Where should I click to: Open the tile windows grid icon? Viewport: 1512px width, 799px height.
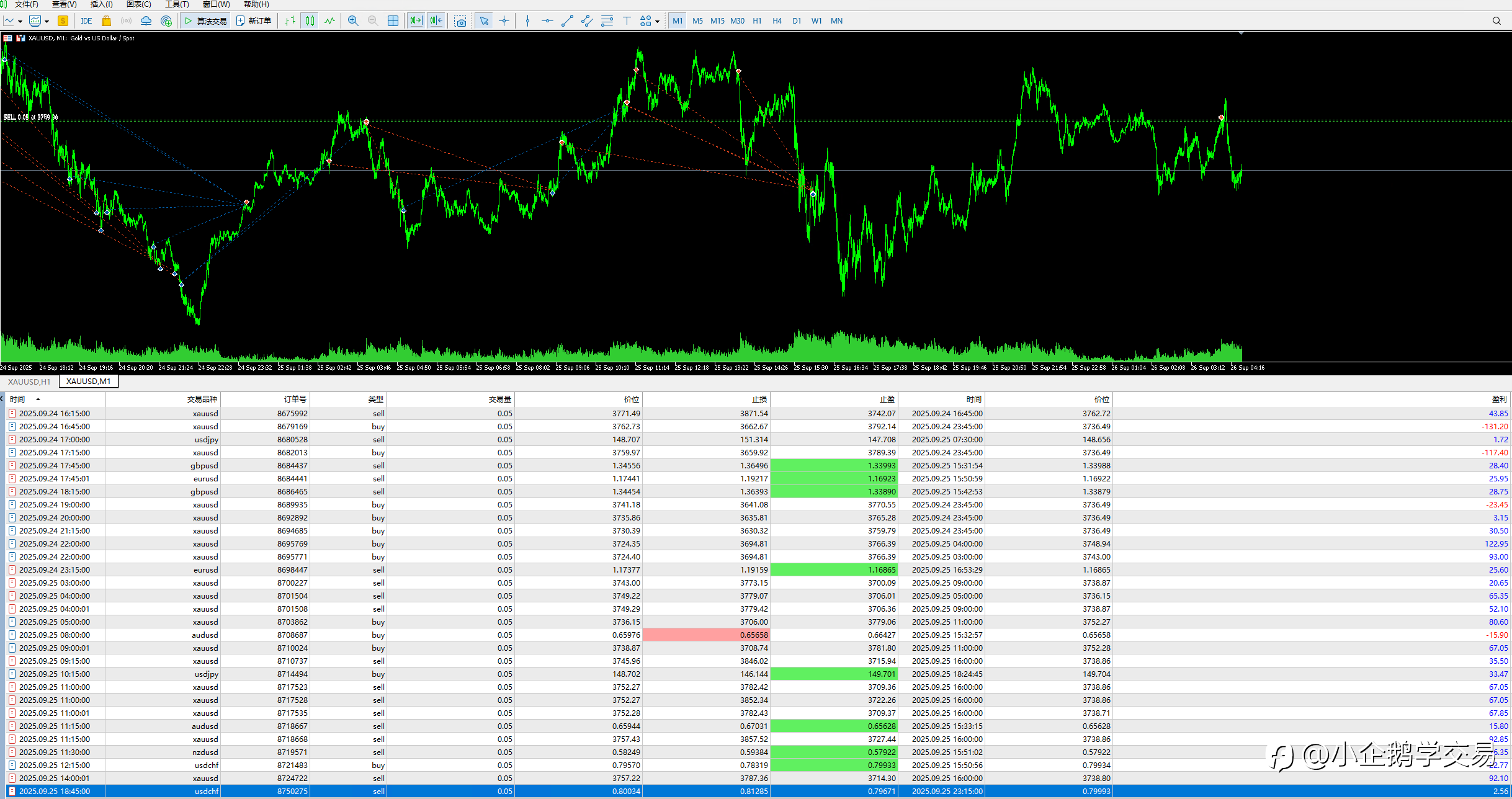(x=393, y=20)
